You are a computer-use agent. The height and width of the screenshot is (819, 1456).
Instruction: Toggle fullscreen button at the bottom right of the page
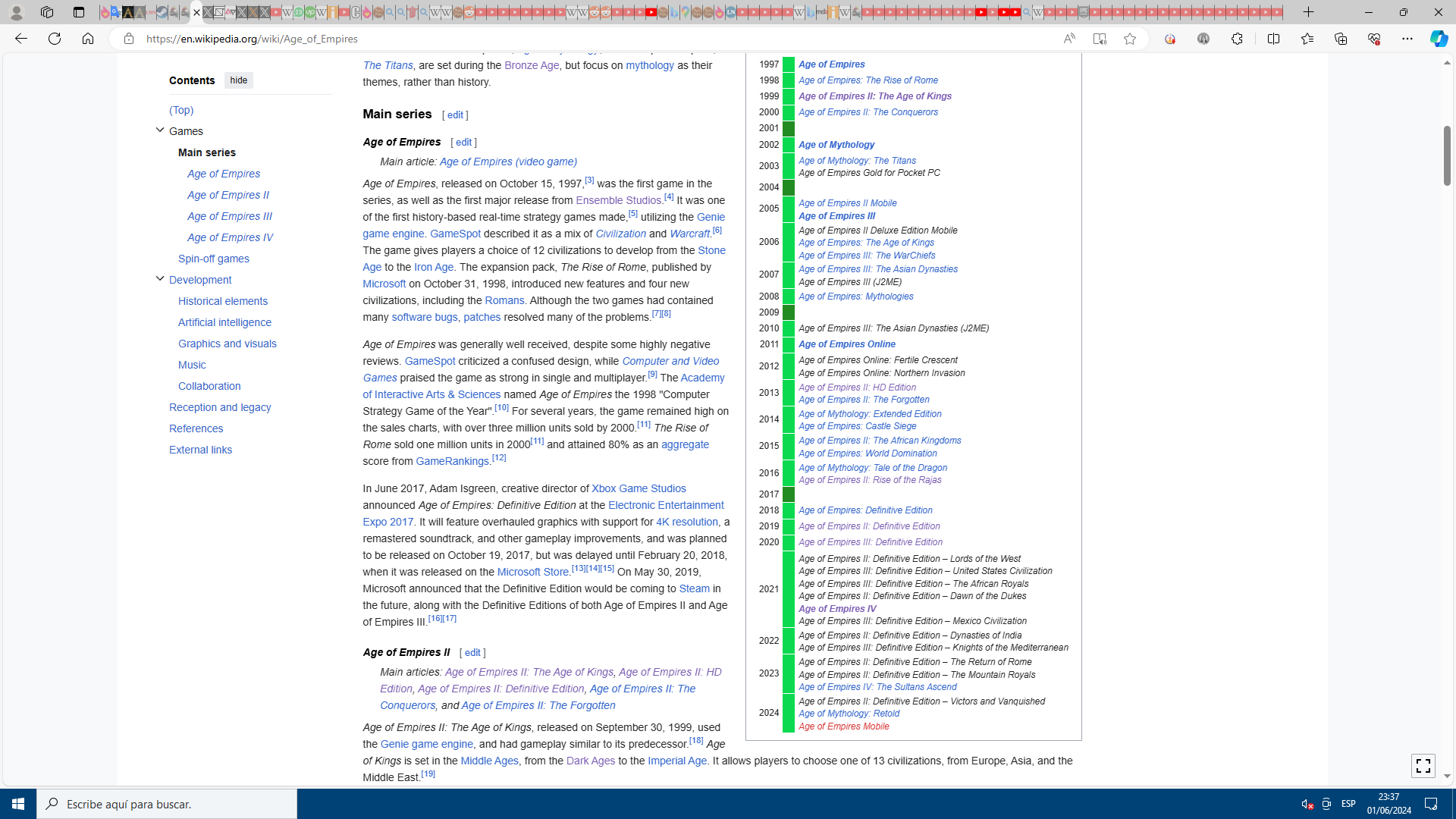tap(1423, 766)
